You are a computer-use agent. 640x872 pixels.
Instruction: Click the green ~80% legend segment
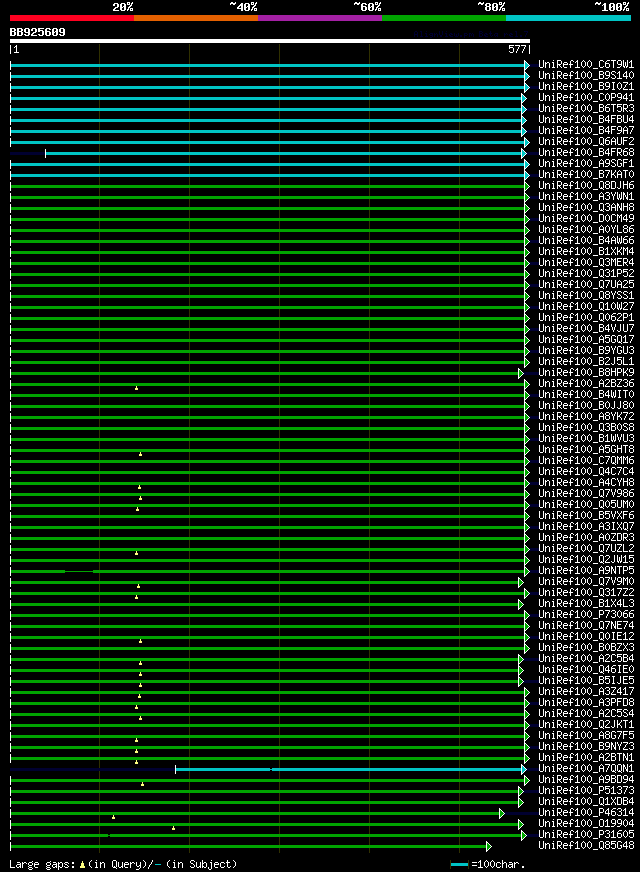click(x=444, y=18)
